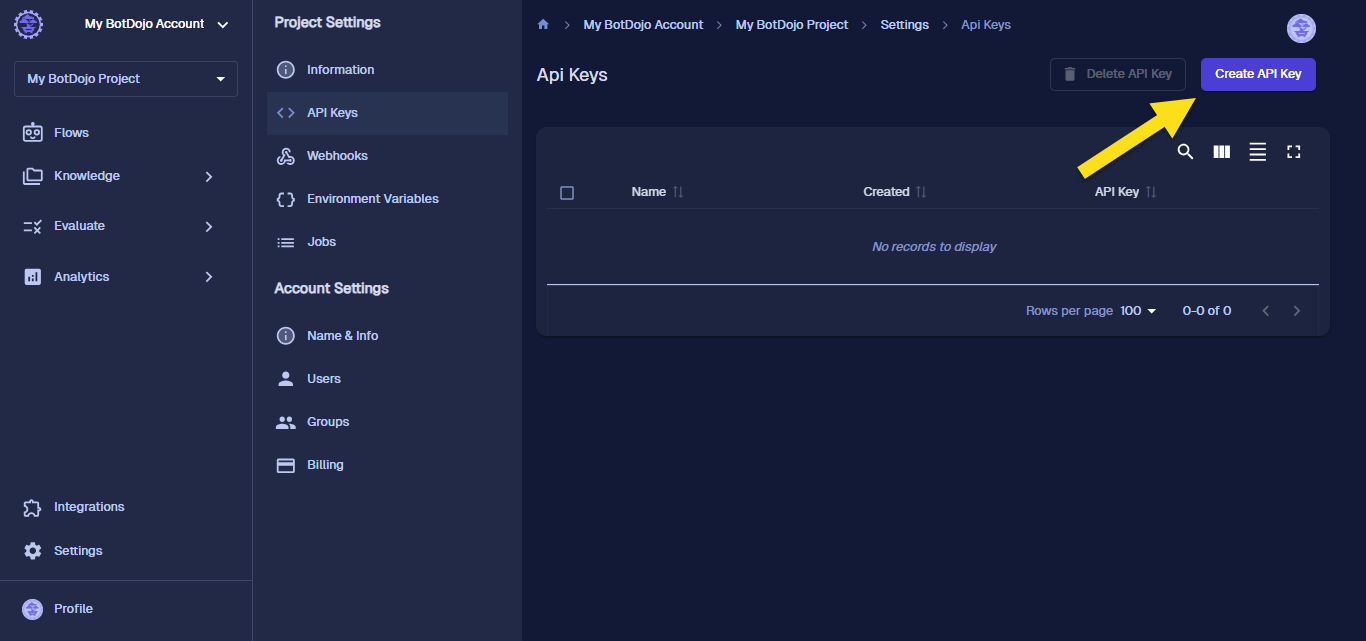This screenshot has width=1366, height=641.
Task: Click the Knowledge folder icon
Action: [33, 176]
